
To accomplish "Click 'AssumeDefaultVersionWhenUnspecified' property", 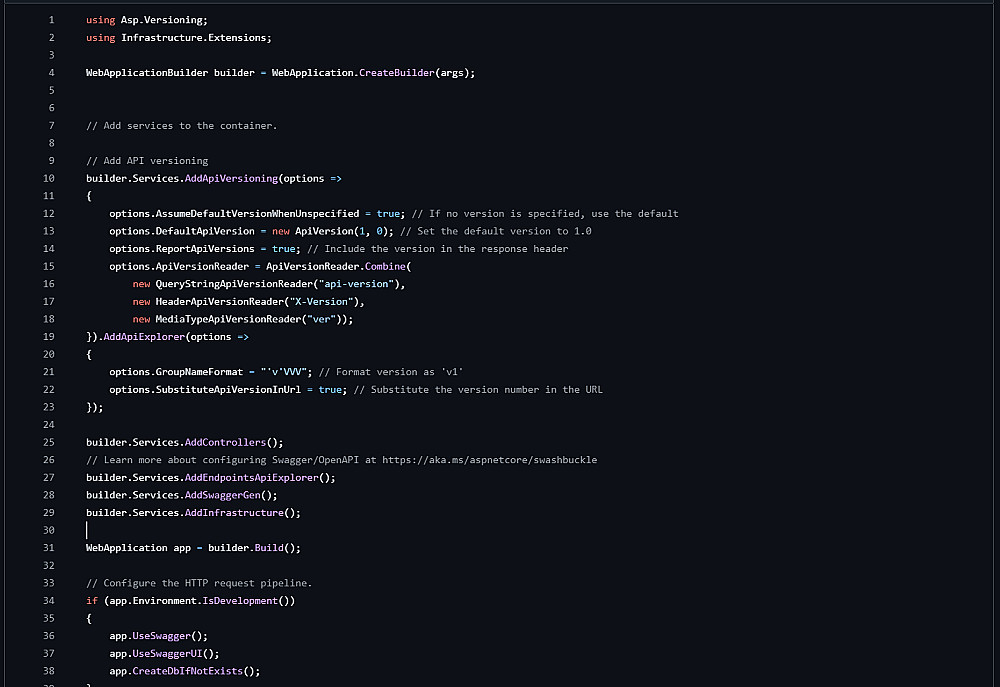I will tap(258, 214).
